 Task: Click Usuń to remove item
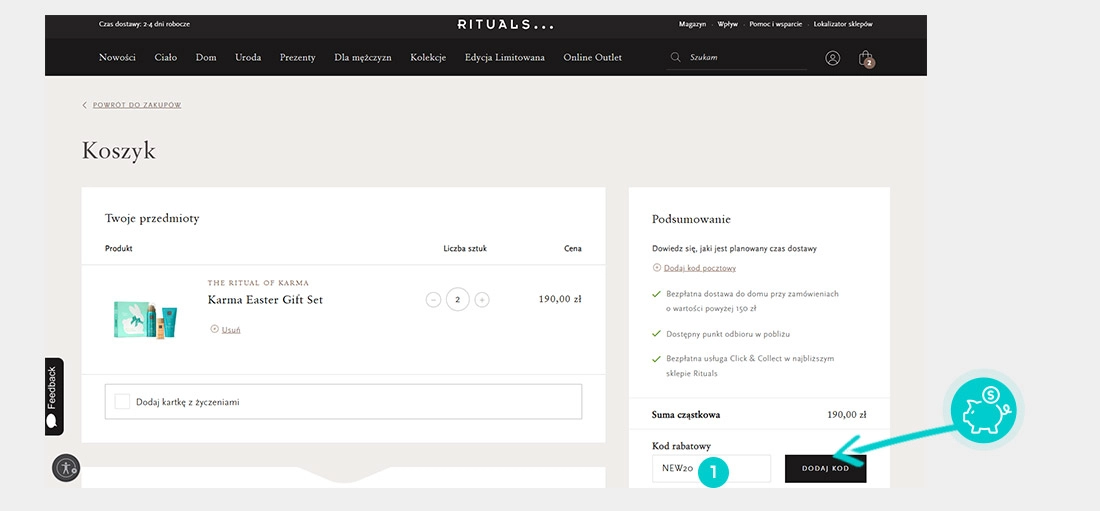(x=231, y=329)
